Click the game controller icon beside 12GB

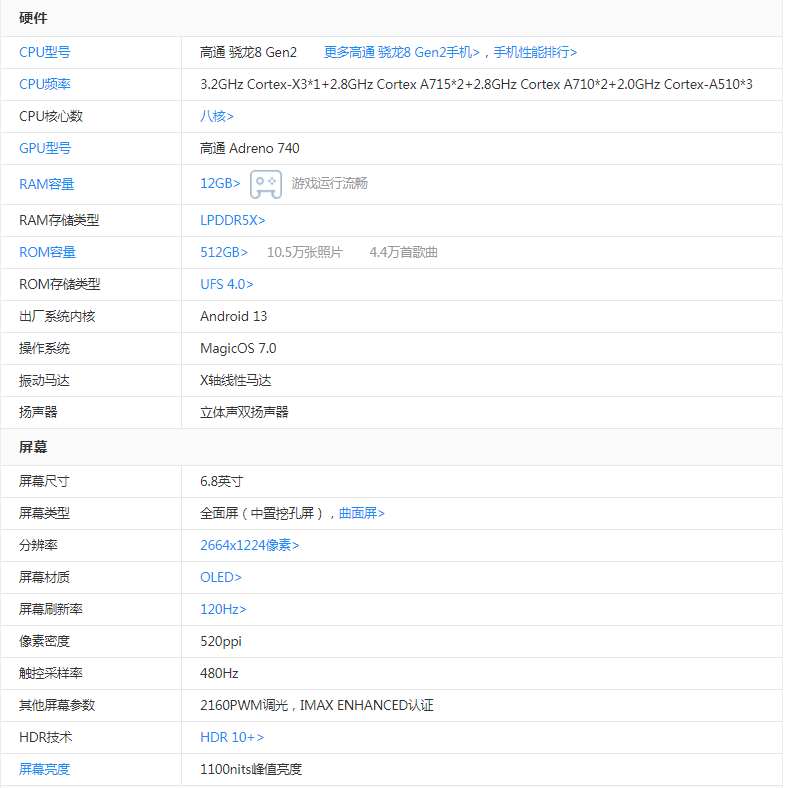pyautogui.click(x=266, y=184)
